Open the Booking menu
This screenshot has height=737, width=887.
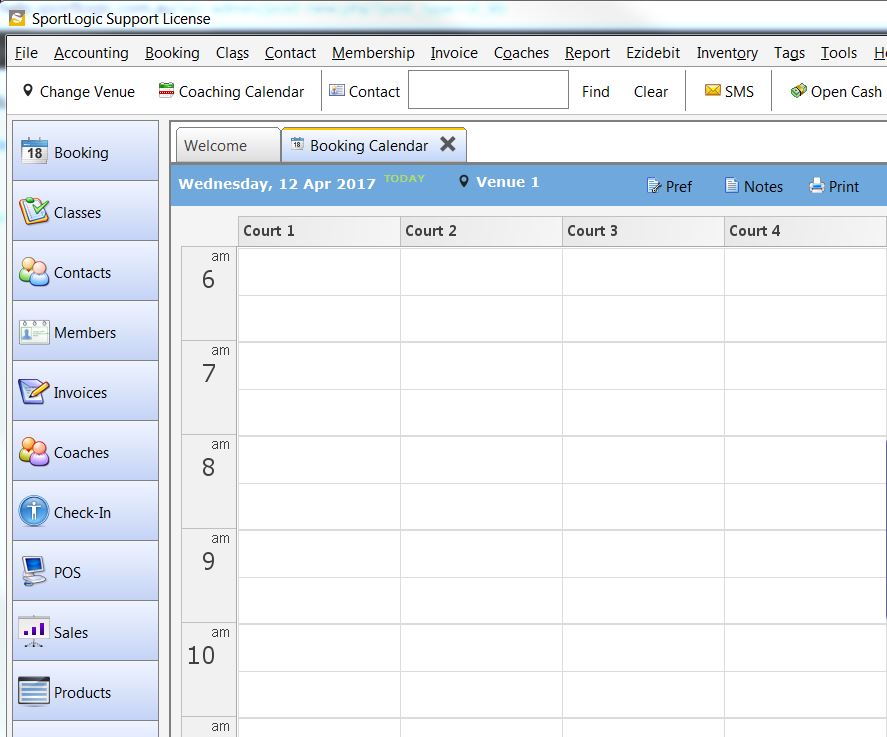click(x=172, y=53)
